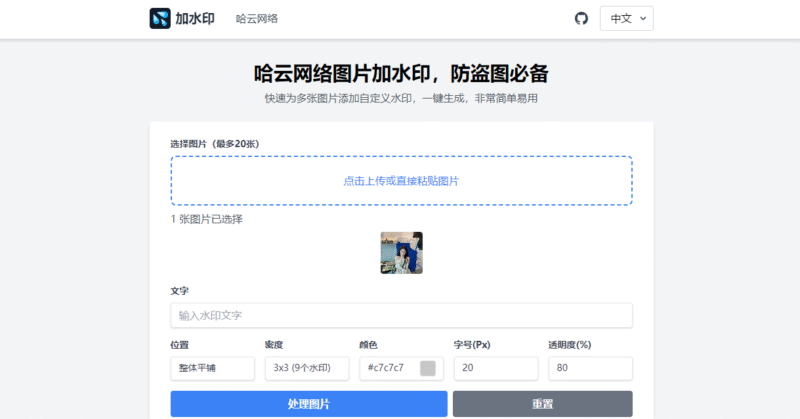800x419 pixels.
Task: Open the 中文 language dropdown
Action: pyautogui.click(x=627, y=18)
